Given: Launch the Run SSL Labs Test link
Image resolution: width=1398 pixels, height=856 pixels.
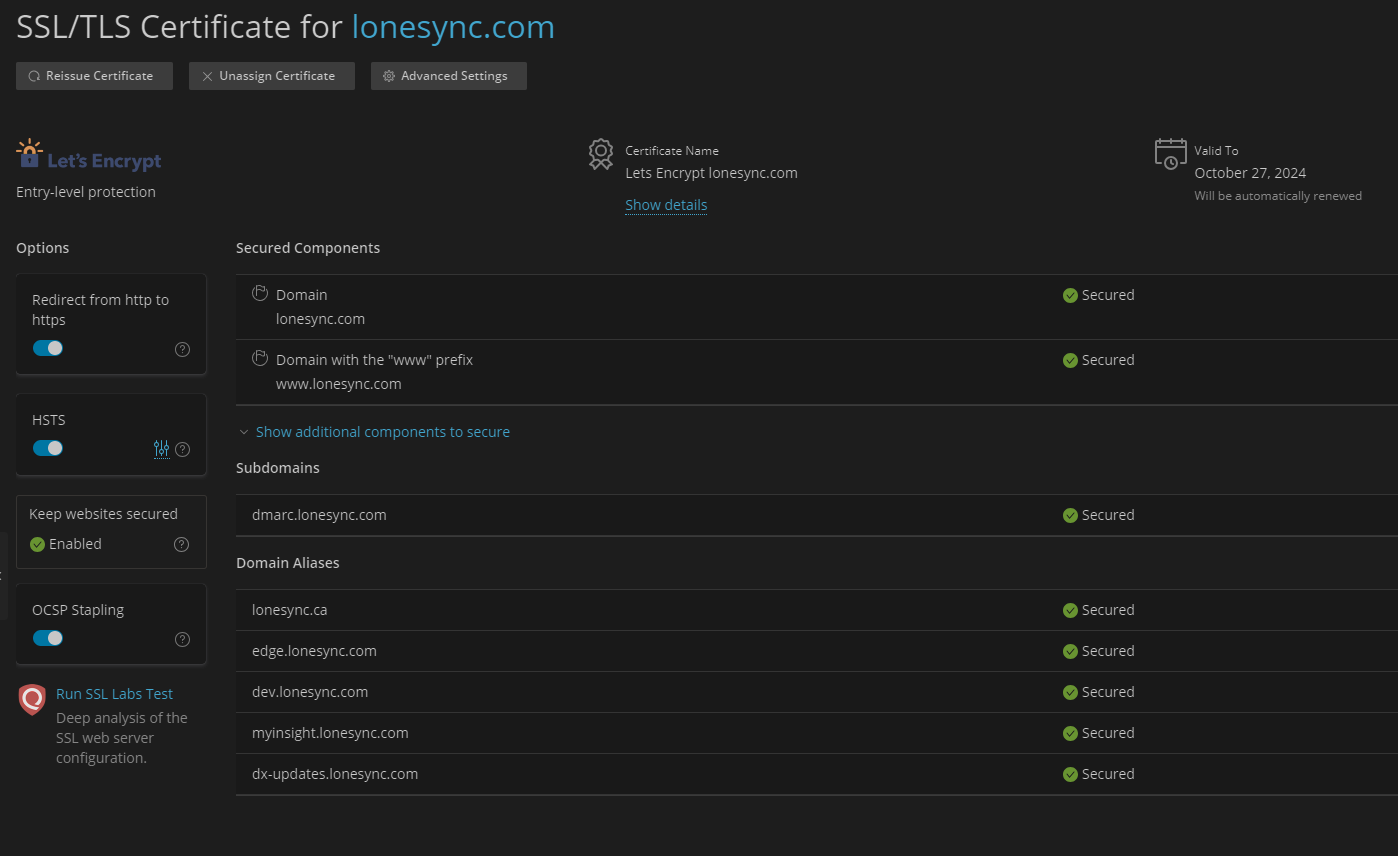Looking at the screenshot, I should pyautogui.click(x=114, y=693).
